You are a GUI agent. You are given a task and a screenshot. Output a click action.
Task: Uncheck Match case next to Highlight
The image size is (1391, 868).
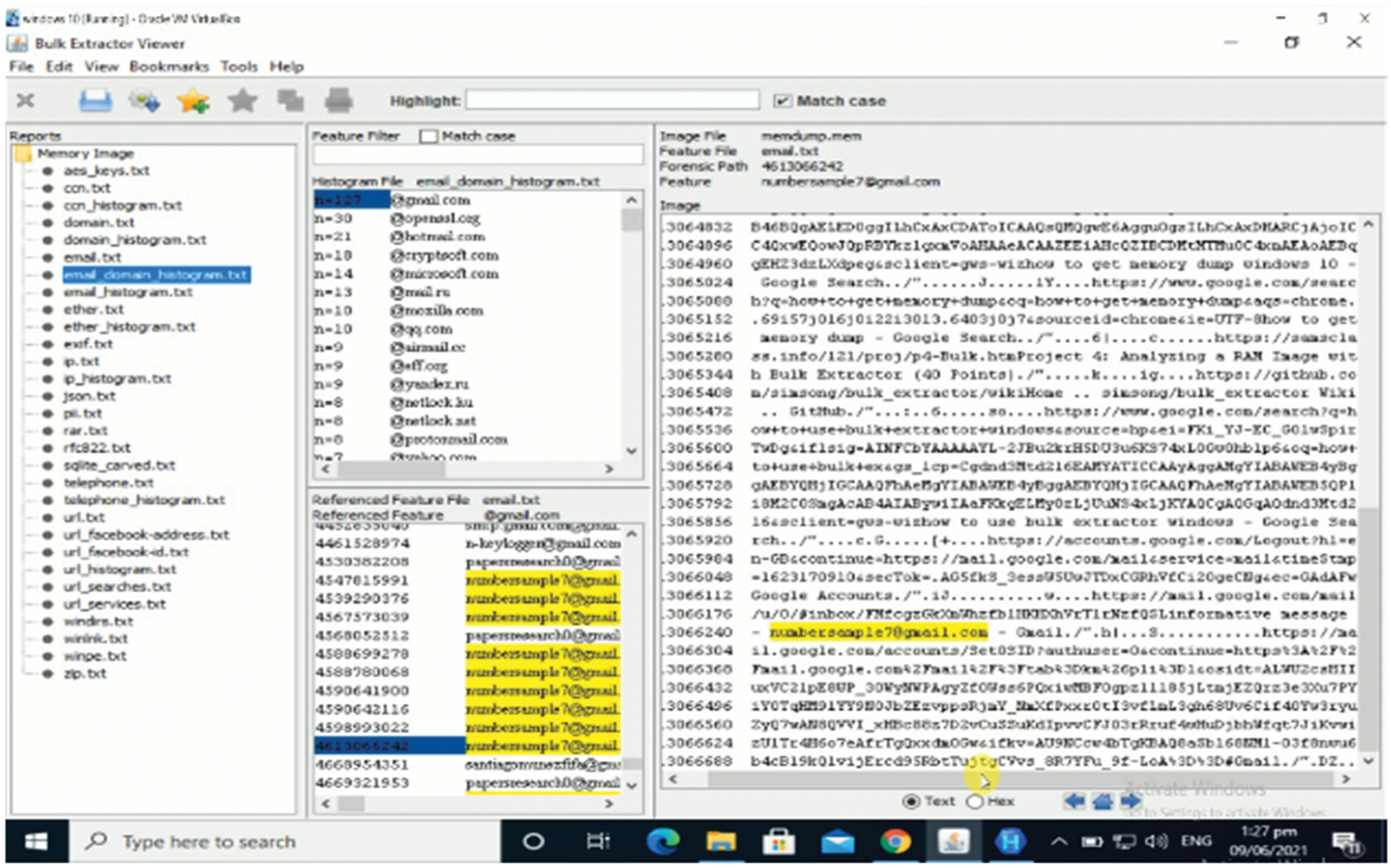[782, 101]
